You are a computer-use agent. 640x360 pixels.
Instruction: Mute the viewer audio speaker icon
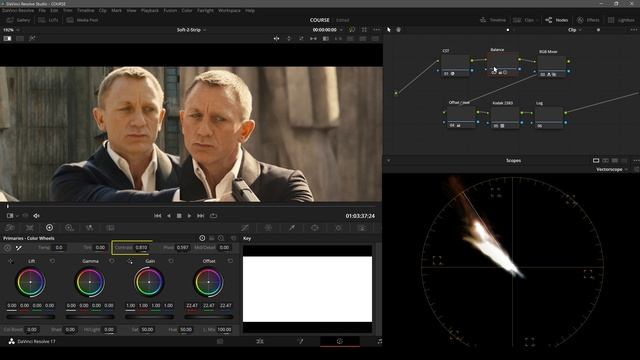36,216
